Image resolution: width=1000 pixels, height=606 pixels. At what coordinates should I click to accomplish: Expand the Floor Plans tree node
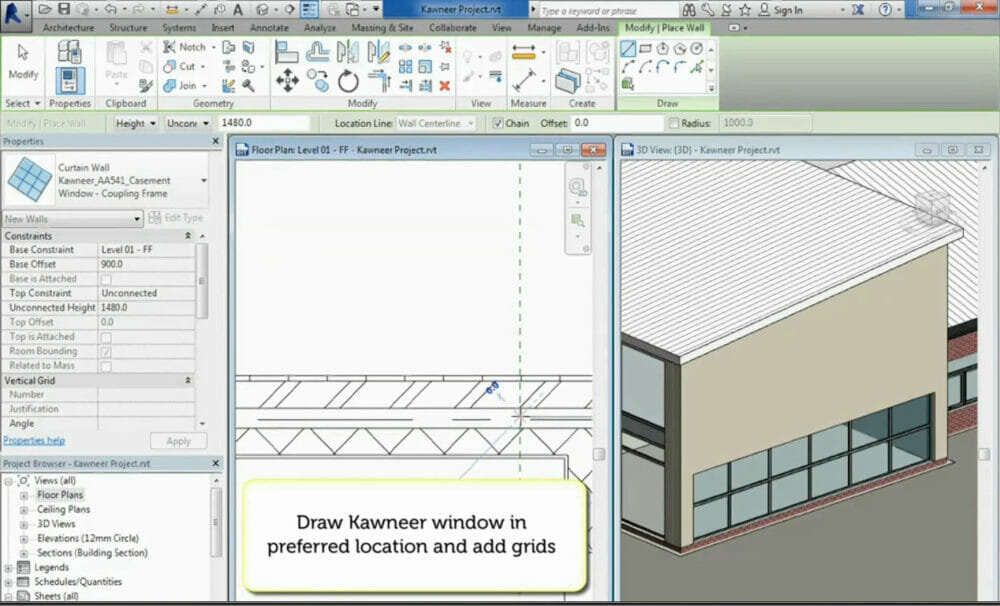click(x=24, y=495)
